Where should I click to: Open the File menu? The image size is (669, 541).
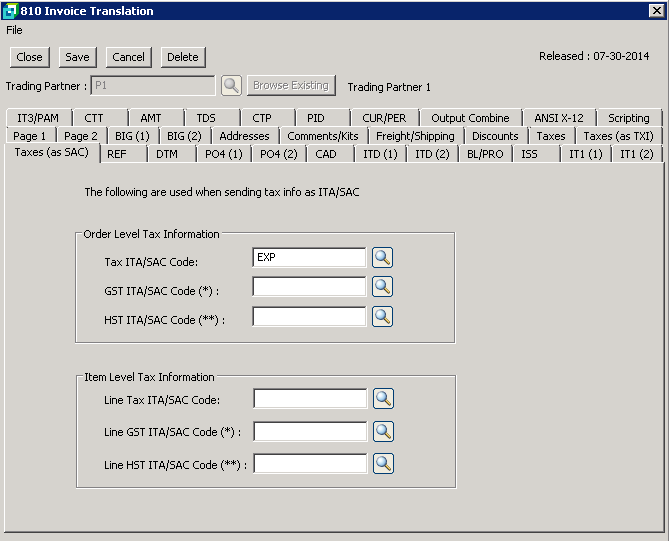[x=14, y=30]
